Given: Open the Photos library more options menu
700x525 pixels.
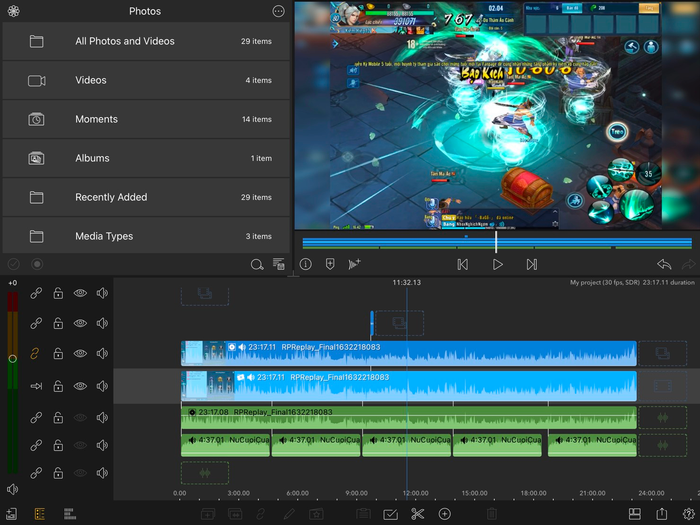Looking at the screenshot, I should (278, 11).
